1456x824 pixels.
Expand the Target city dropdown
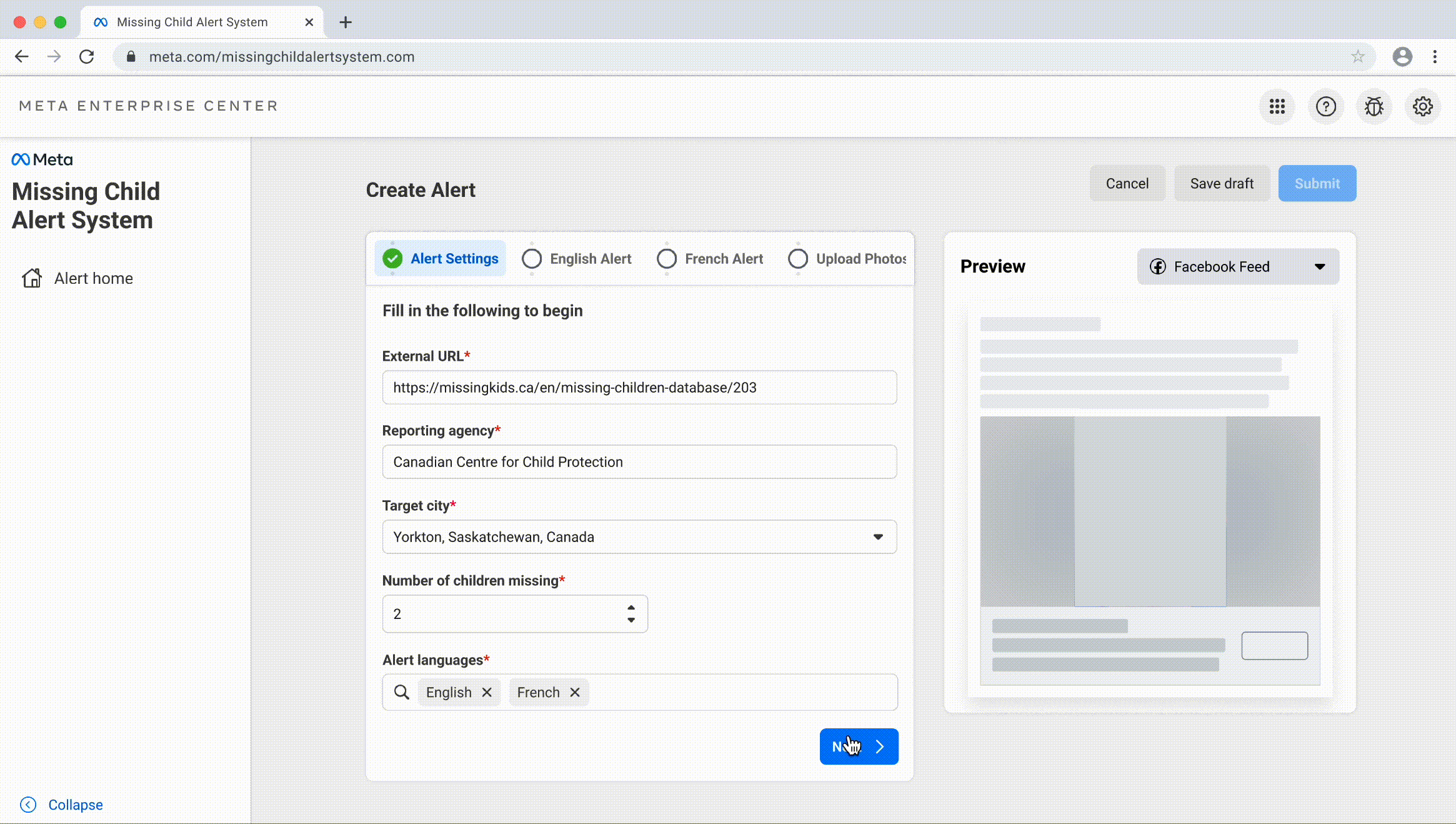(878, 536)
